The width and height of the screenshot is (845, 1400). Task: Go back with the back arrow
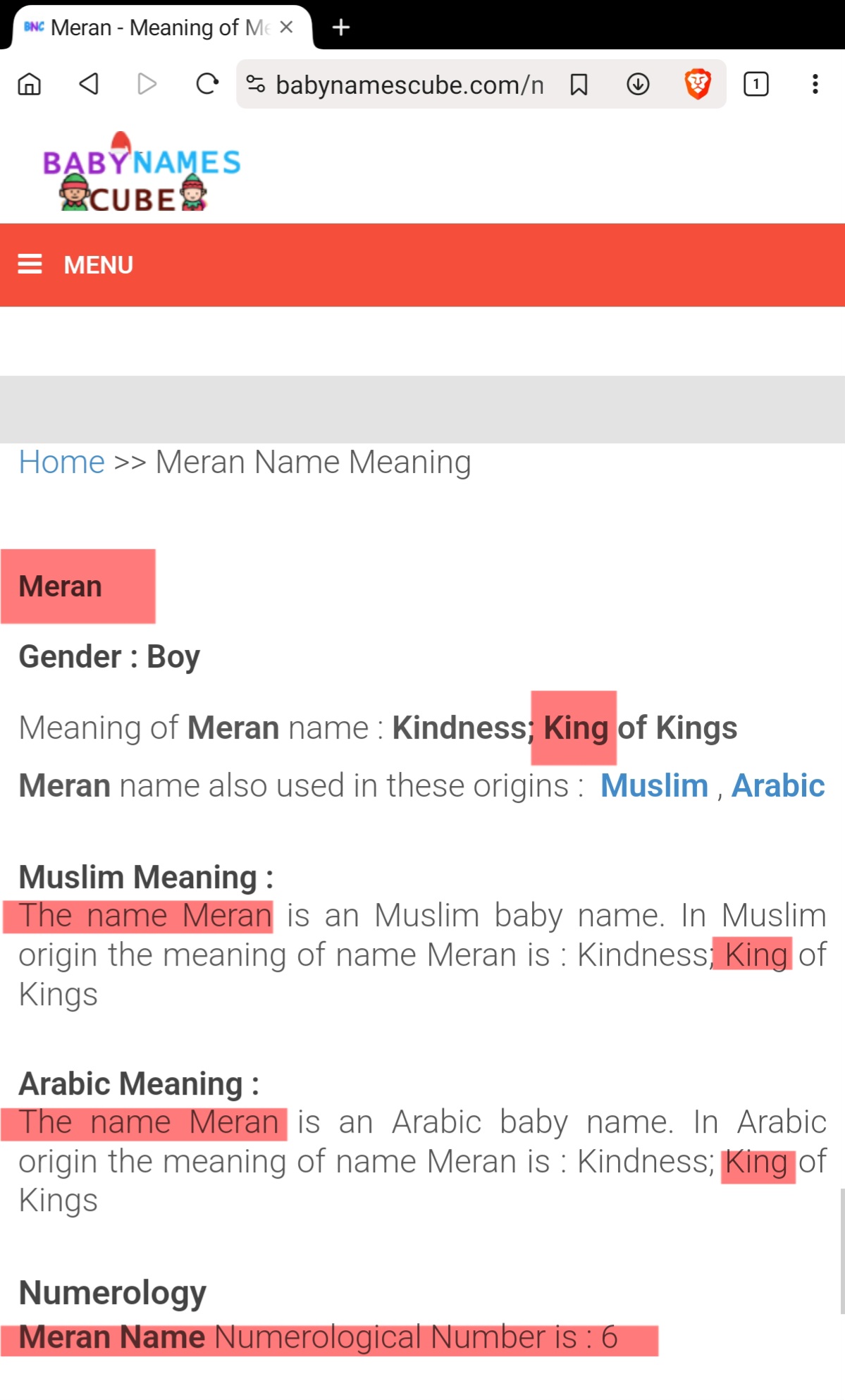coord(89,85)
